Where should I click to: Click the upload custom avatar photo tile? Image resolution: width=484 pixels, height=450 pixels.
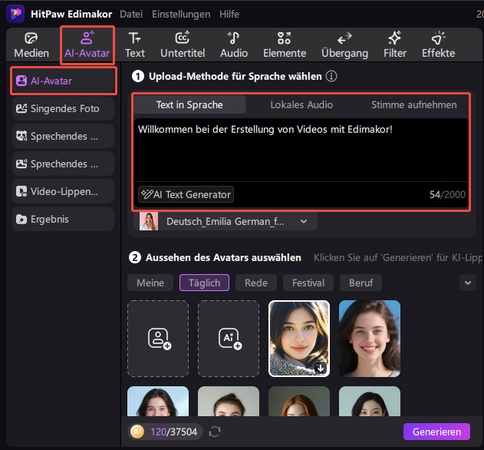click(x=158, y=339)
